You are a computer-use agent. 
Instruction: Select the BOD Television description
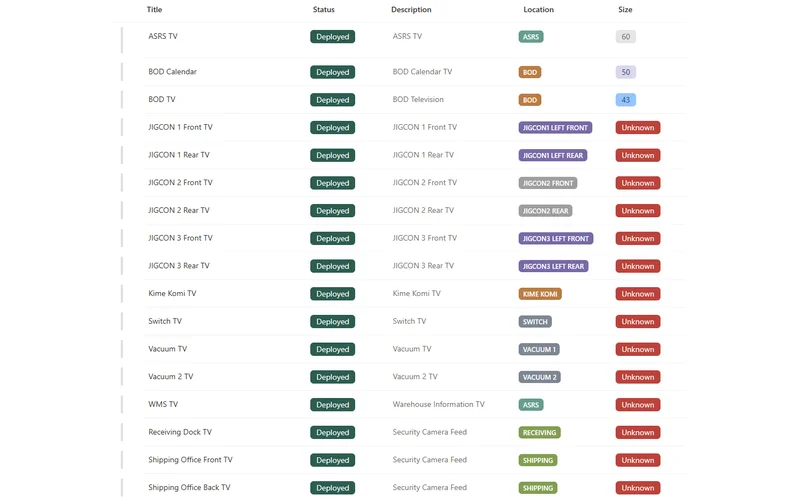click(x=418, y=99)
